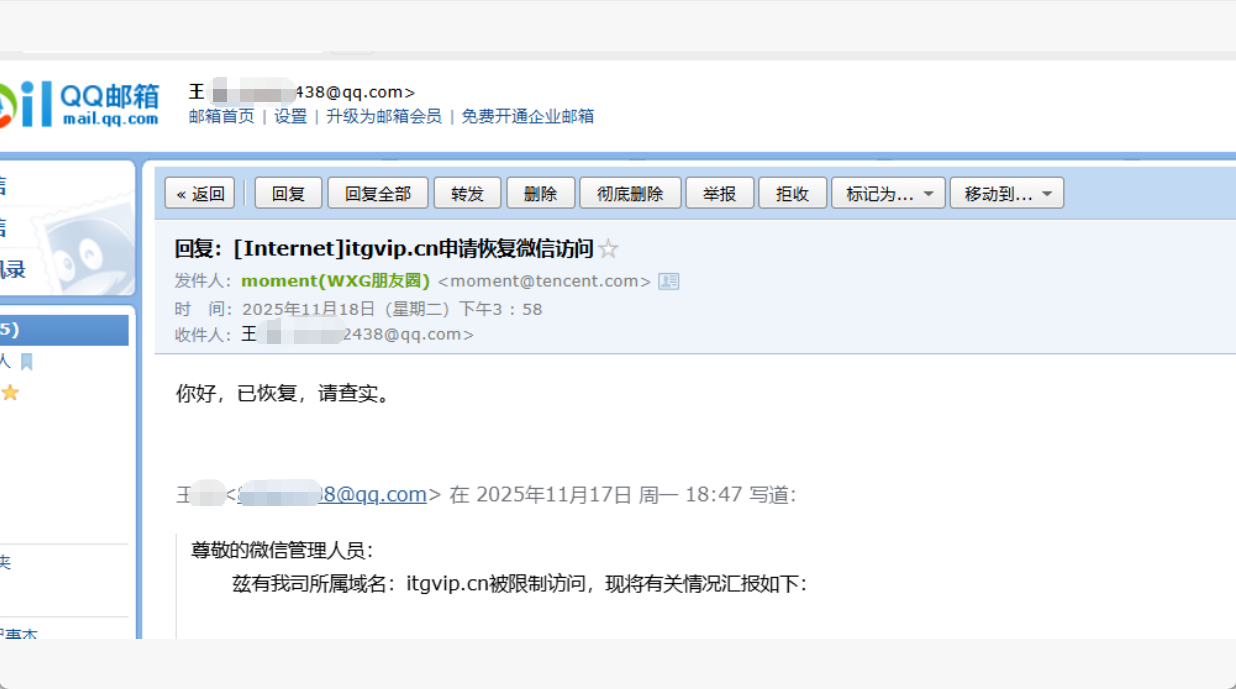This screenshot has width=1236, height=689.
Task: Open the 移动到 dropdown
Action: click(x=1007, y=194)
